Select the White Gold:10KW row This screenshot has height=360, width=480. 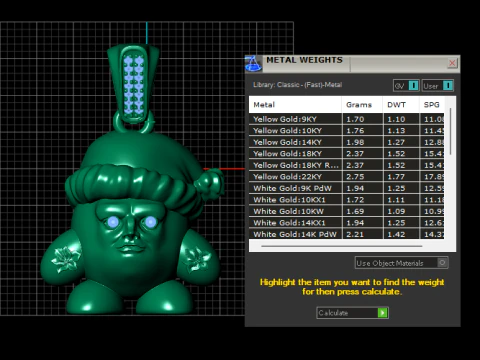[346, 211]
